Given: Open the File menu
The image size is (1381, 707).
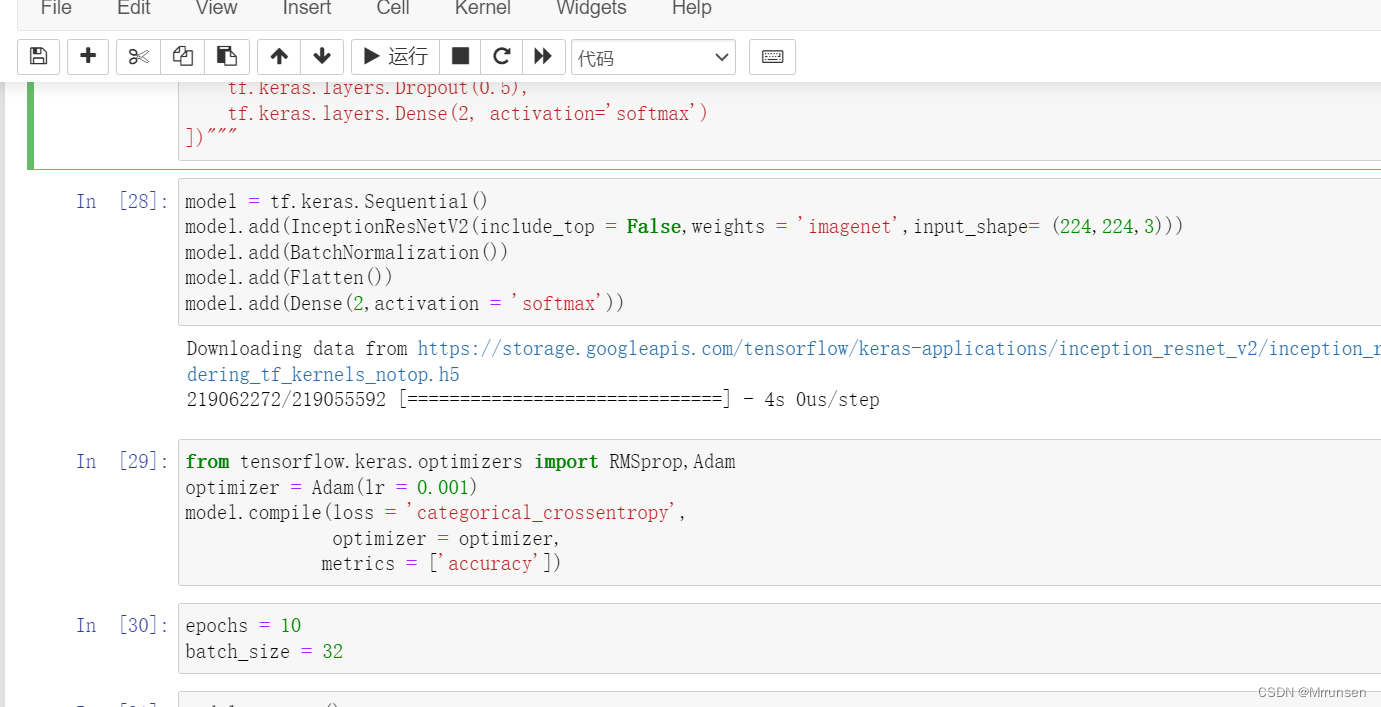Looking at the screenshot, I should pyautogui.click(x=56, y=9).
